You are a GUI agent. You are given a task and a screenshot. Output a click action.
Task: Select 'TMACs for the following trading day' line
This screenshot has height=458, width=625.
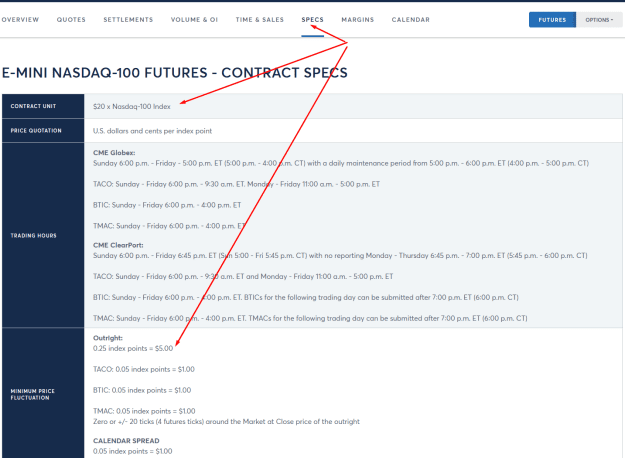click(310, 318)
